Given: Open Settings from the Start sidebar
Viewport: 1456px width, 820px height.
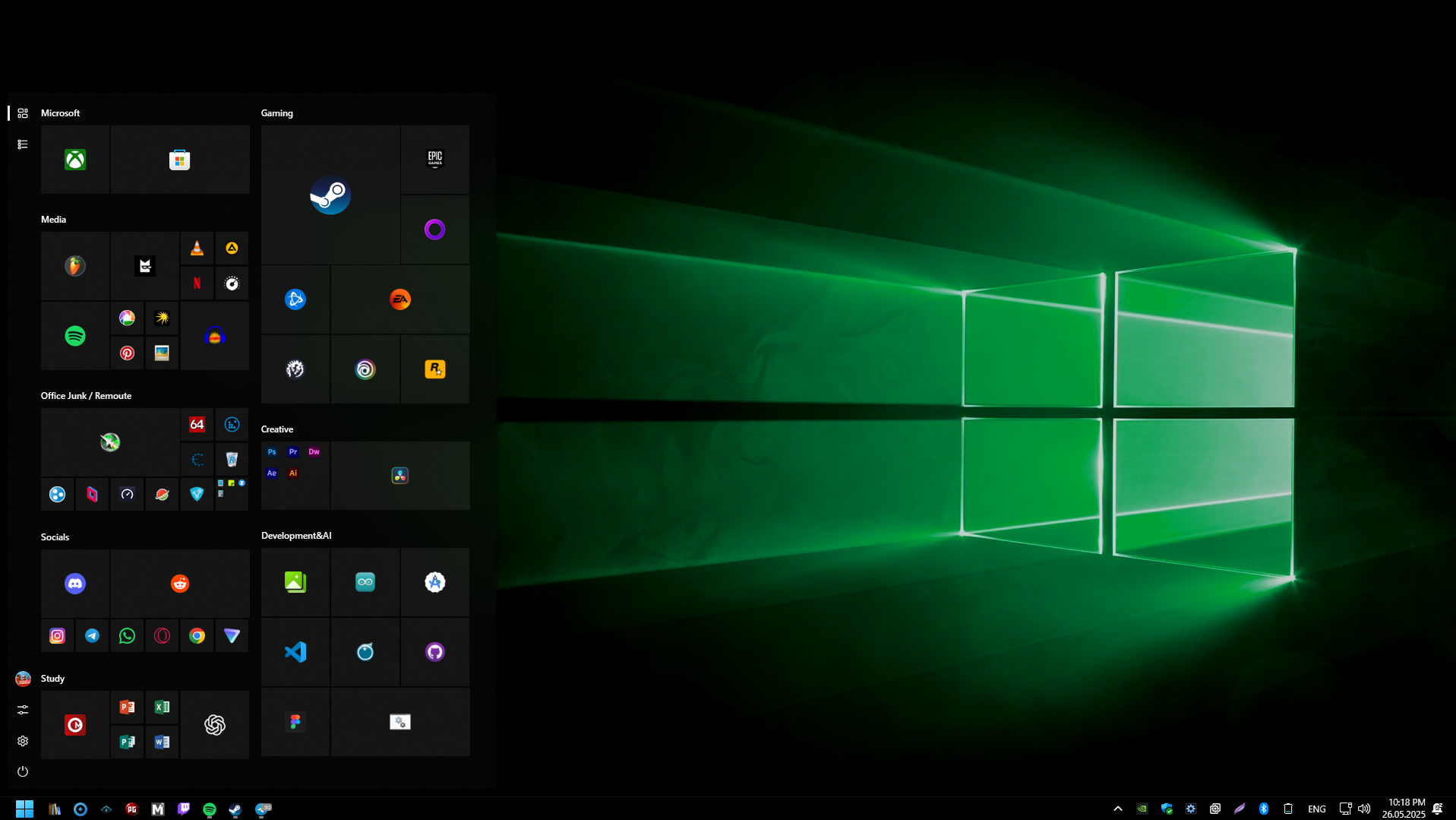Looking at the screenshot, I should click(23, 741).
